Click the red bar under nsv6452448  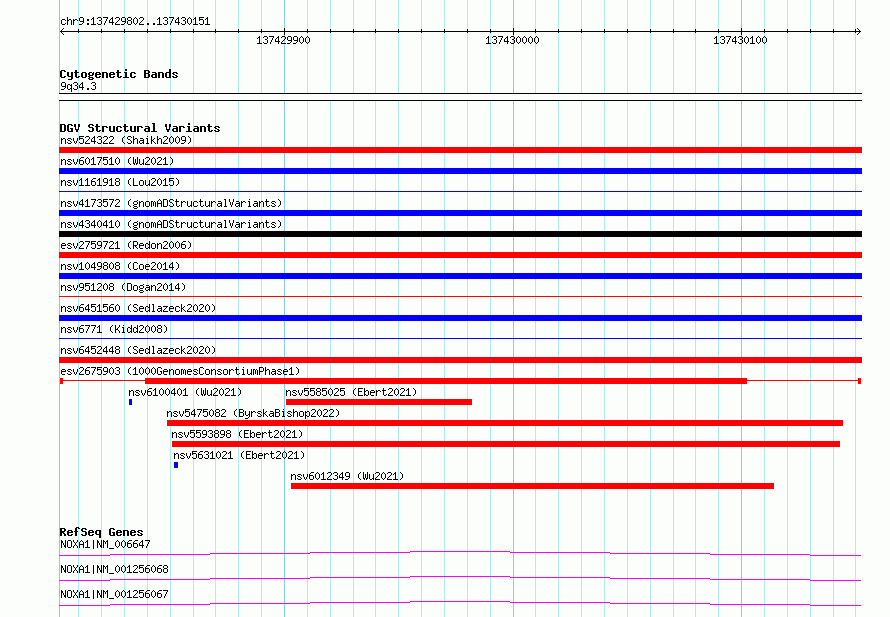(460, 360)
